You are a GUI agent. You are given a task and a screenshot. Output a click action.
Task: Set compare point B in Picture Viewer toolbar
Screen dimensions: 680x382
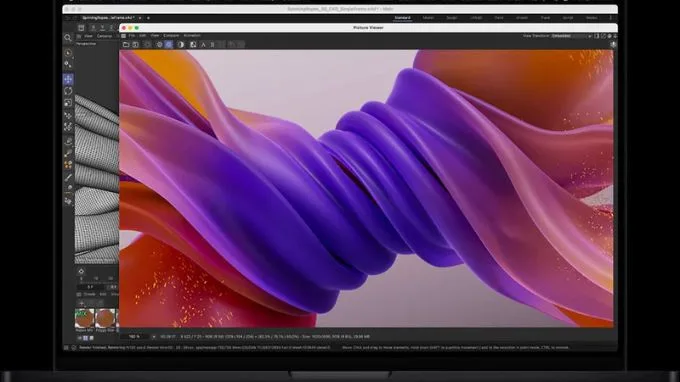212,45
